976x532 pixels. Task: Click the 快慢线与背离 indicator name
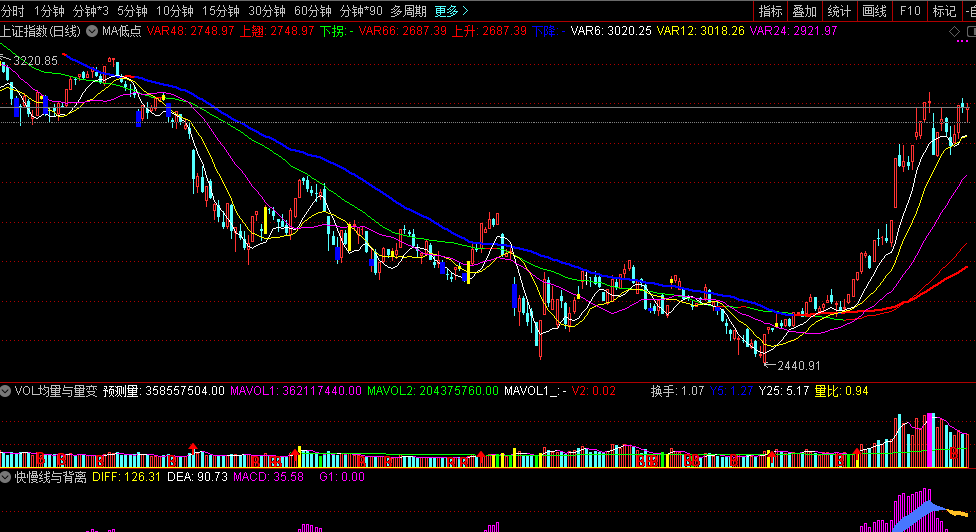tap(50, 477)
